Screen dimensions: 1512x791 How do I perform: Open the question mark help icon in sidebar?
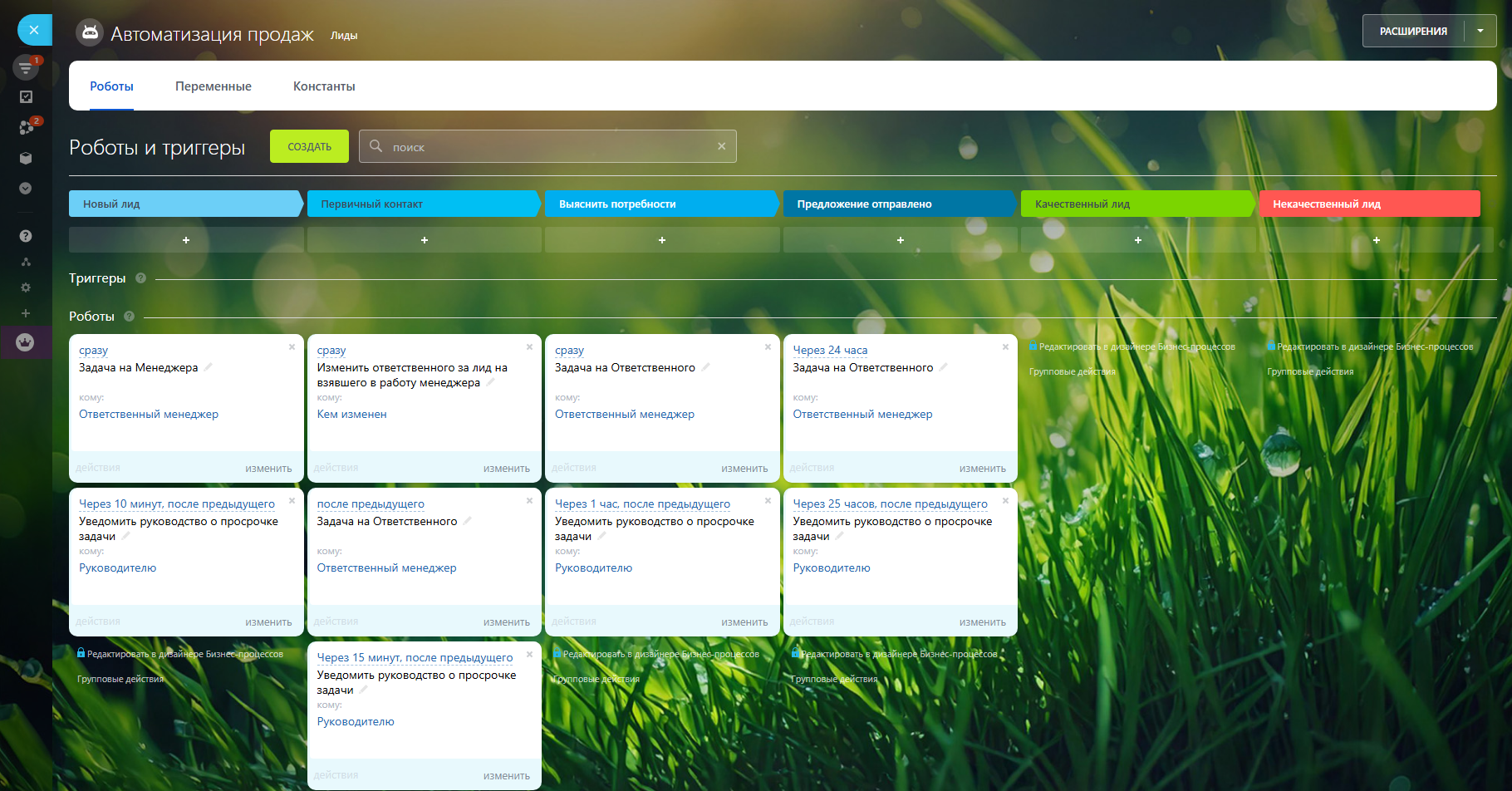click(x=26, y=236)
